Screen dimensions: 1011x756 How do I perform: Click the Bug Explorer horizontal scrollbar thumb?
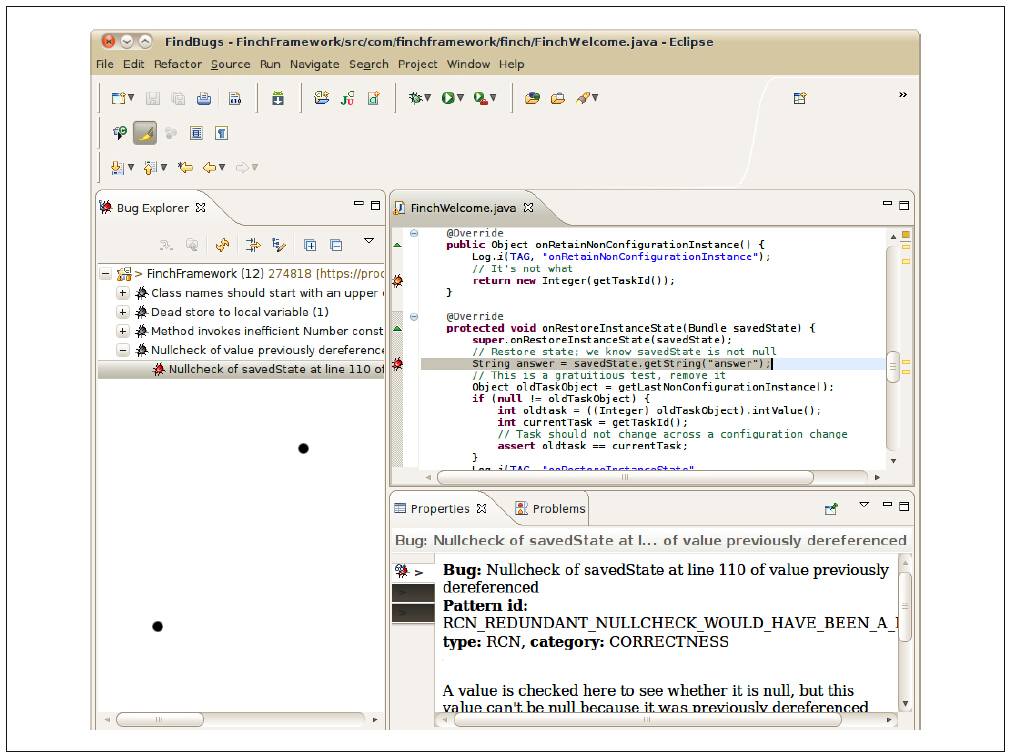click(160, 719)
